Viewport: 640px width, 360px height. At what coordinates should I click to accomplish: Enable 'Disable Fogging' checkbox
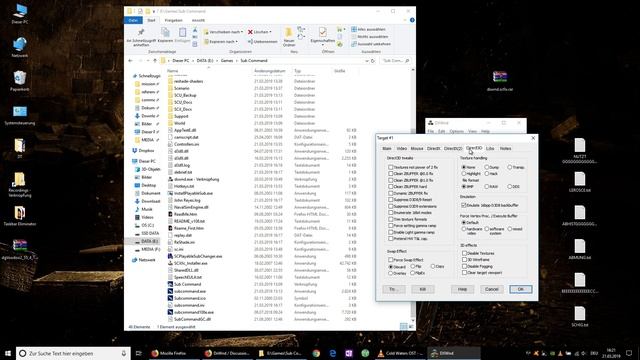click(464, 266)
